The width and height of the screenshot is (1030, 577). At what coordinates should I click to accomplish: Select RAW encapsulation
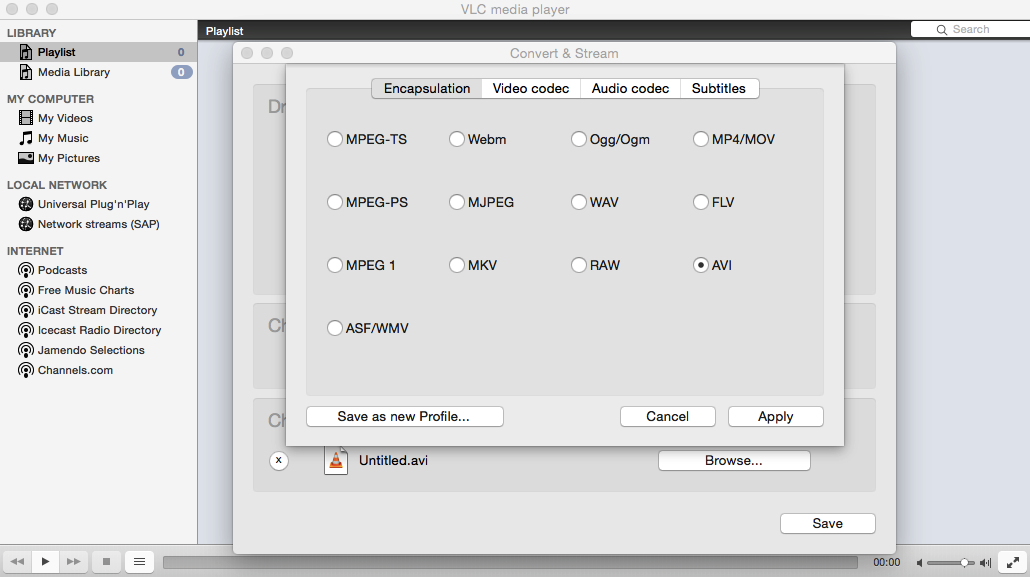pyautogui.click(x=595, y=265)
